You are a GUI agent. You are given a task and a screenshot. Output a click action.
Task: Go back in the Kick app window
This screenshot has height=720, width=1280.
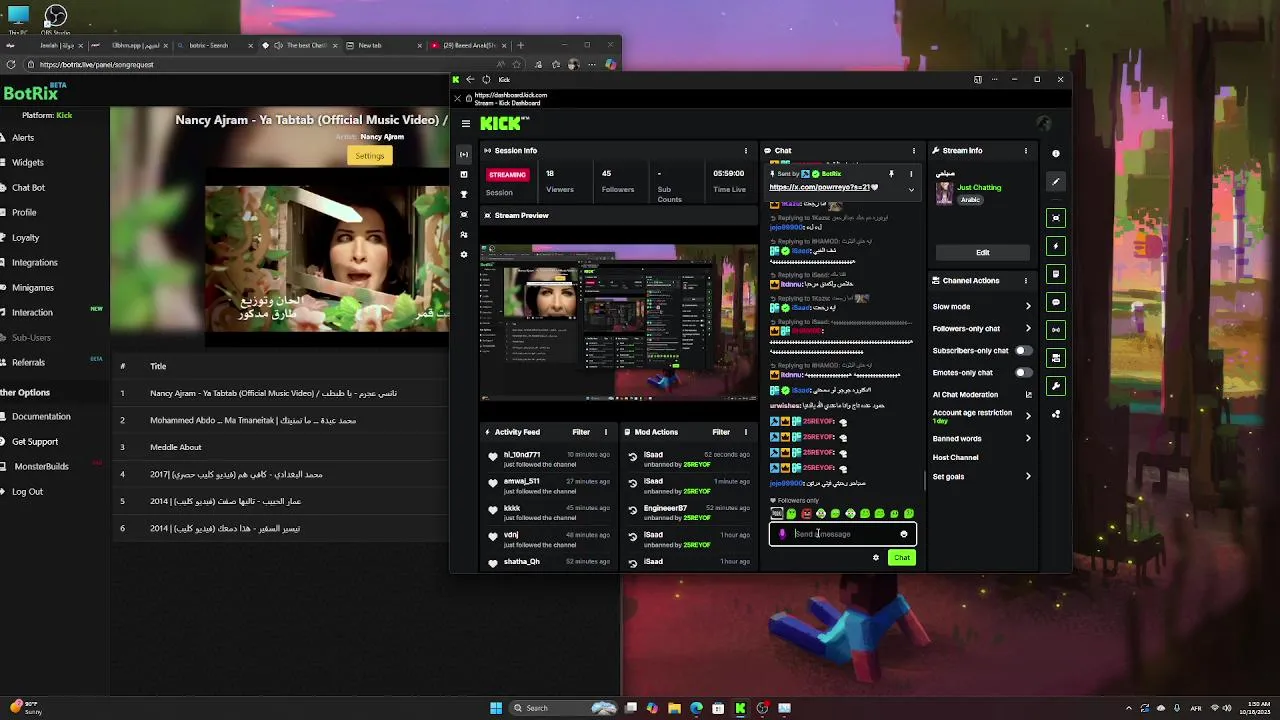(x=470, y=80)
